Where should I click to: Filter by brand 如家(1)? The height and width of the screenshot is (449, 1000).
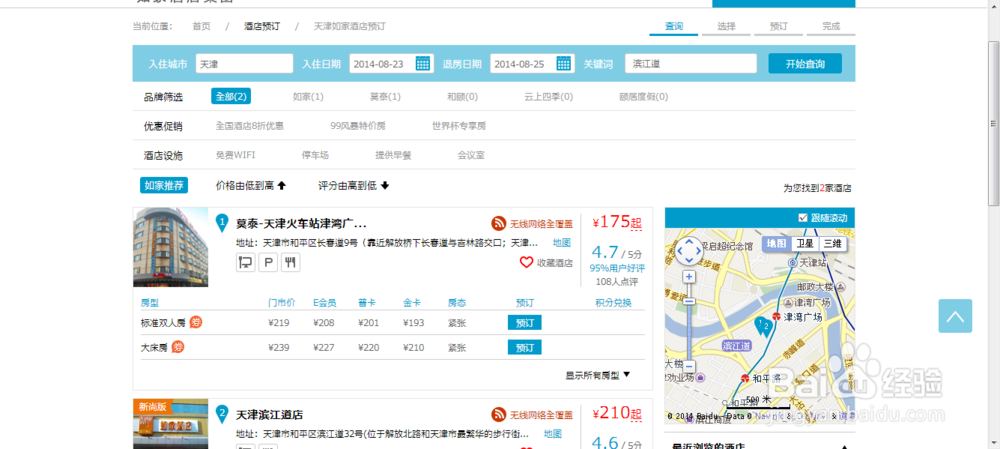pyautogui.click(x=308, y=97)
